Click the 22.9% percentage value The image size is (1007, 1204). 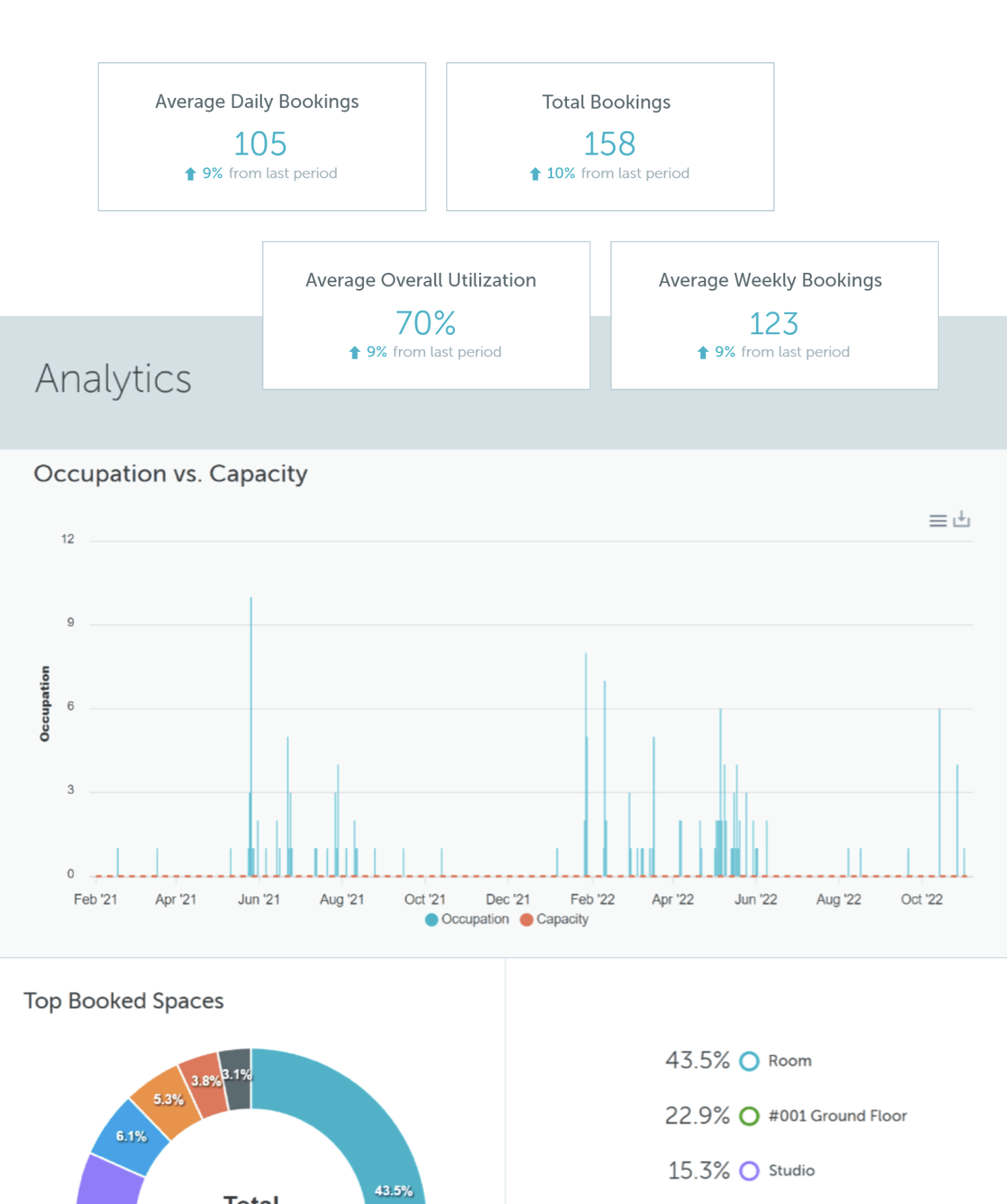[x=697, y=1116]
